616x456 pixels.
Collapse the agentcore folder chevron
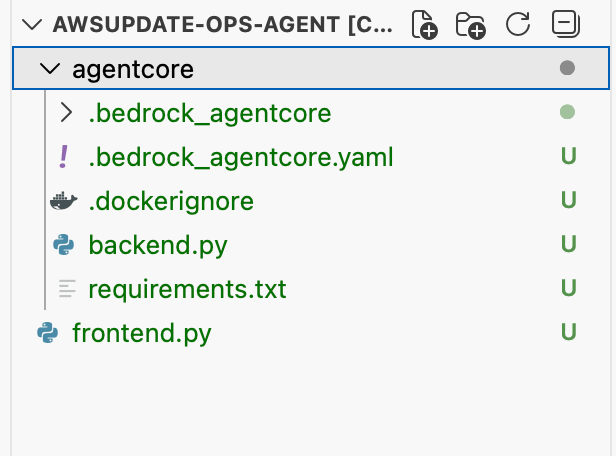(x=47, y=69)
